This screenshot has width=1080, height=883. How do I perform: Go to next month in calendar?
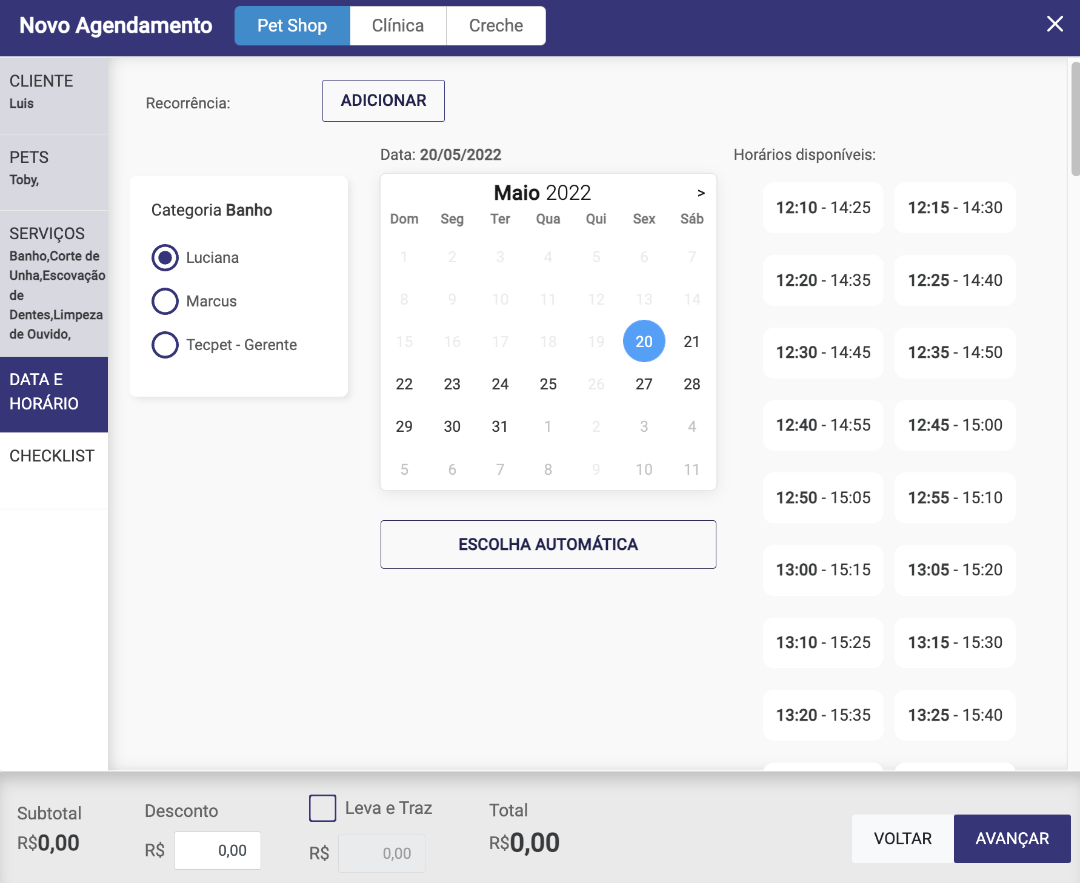click(701, 193)
